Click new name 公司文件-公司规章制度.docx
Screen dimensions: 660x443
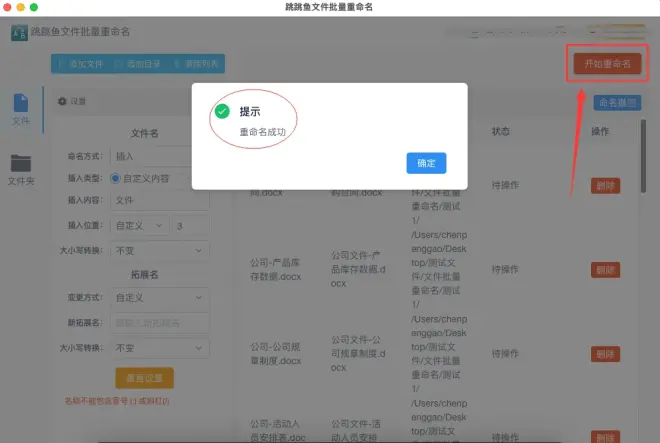pyautogui.click(x=358, y=354)
